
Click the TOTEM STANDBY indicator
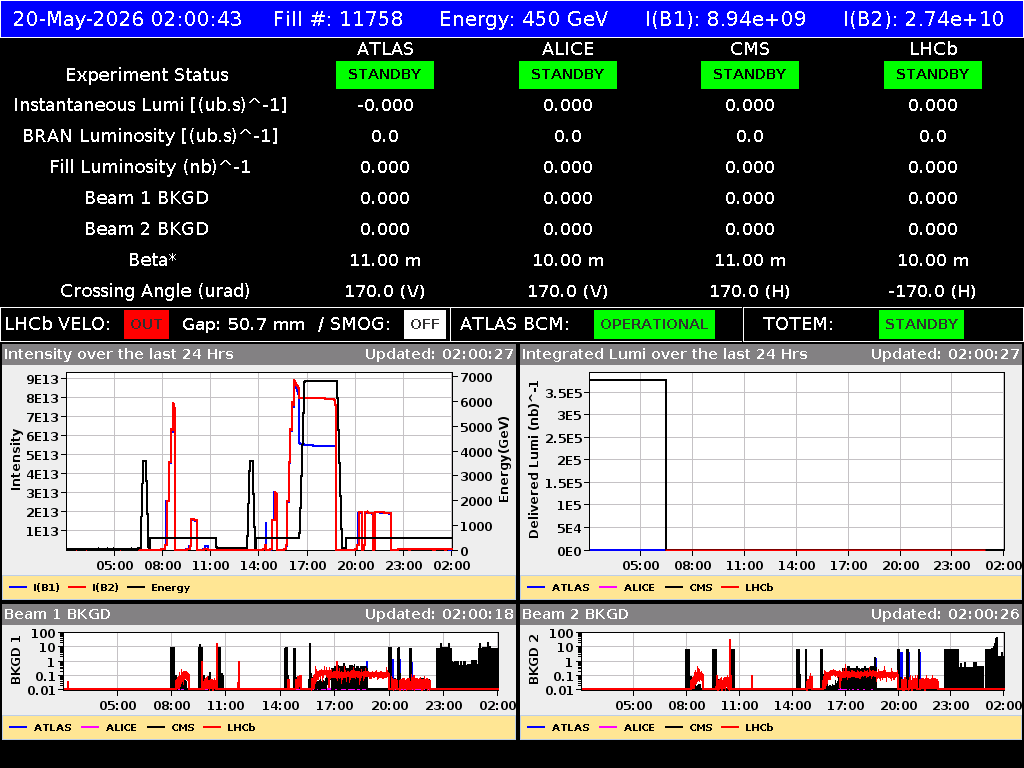[921, 324]
